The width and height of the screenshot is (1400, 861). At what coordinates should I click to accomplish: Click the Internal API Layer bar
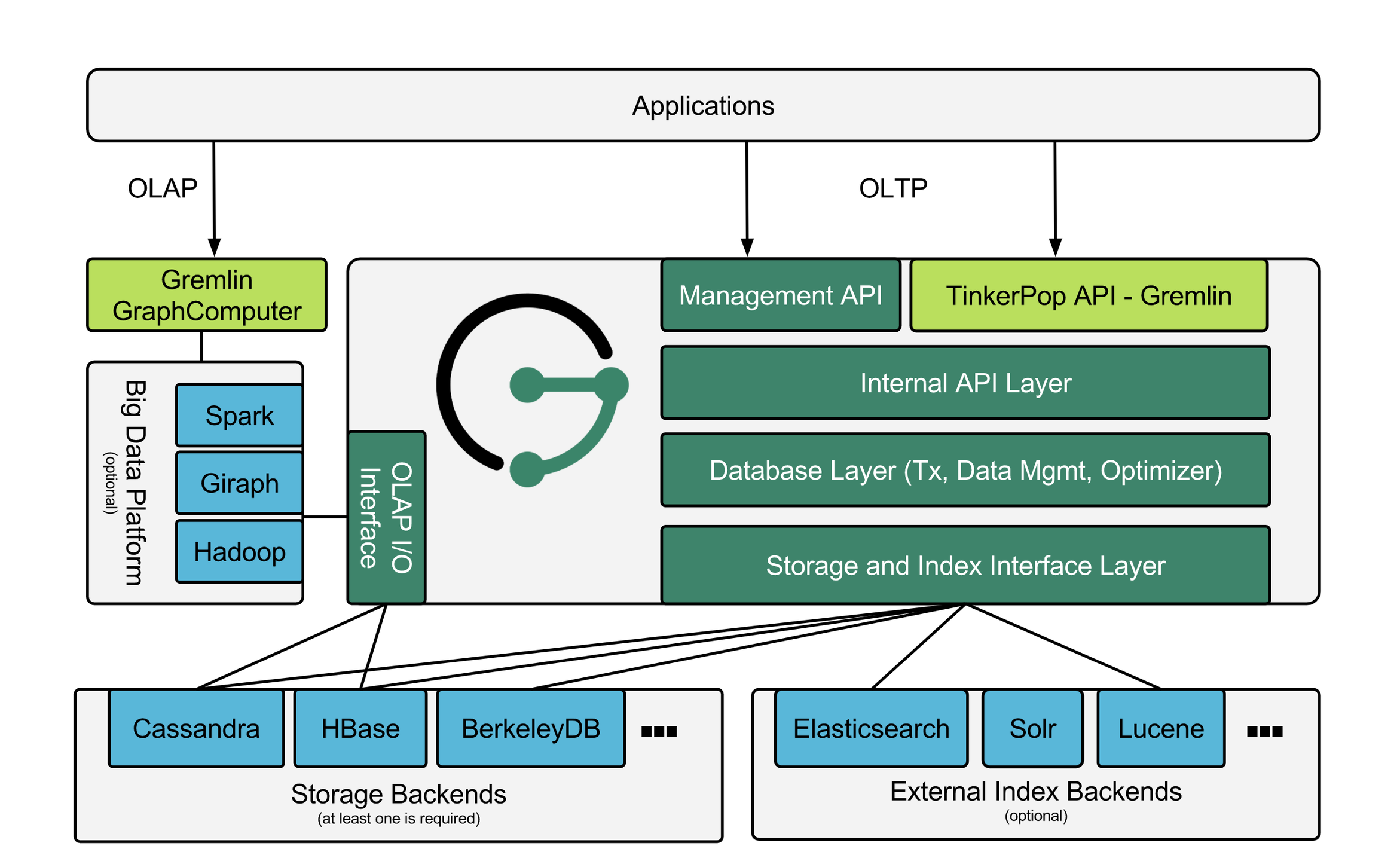(x=965, y=383)
